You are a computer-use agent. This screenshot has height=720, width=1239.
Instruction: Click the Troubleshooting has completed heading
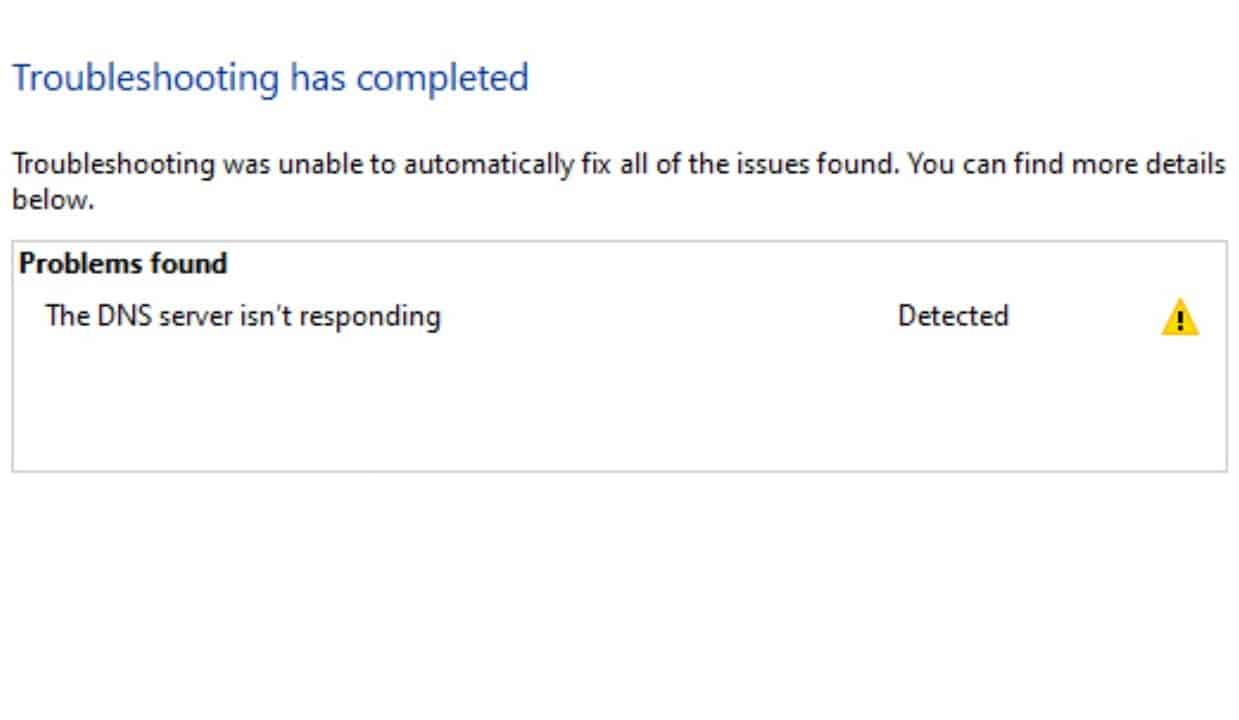coord(269,77)
